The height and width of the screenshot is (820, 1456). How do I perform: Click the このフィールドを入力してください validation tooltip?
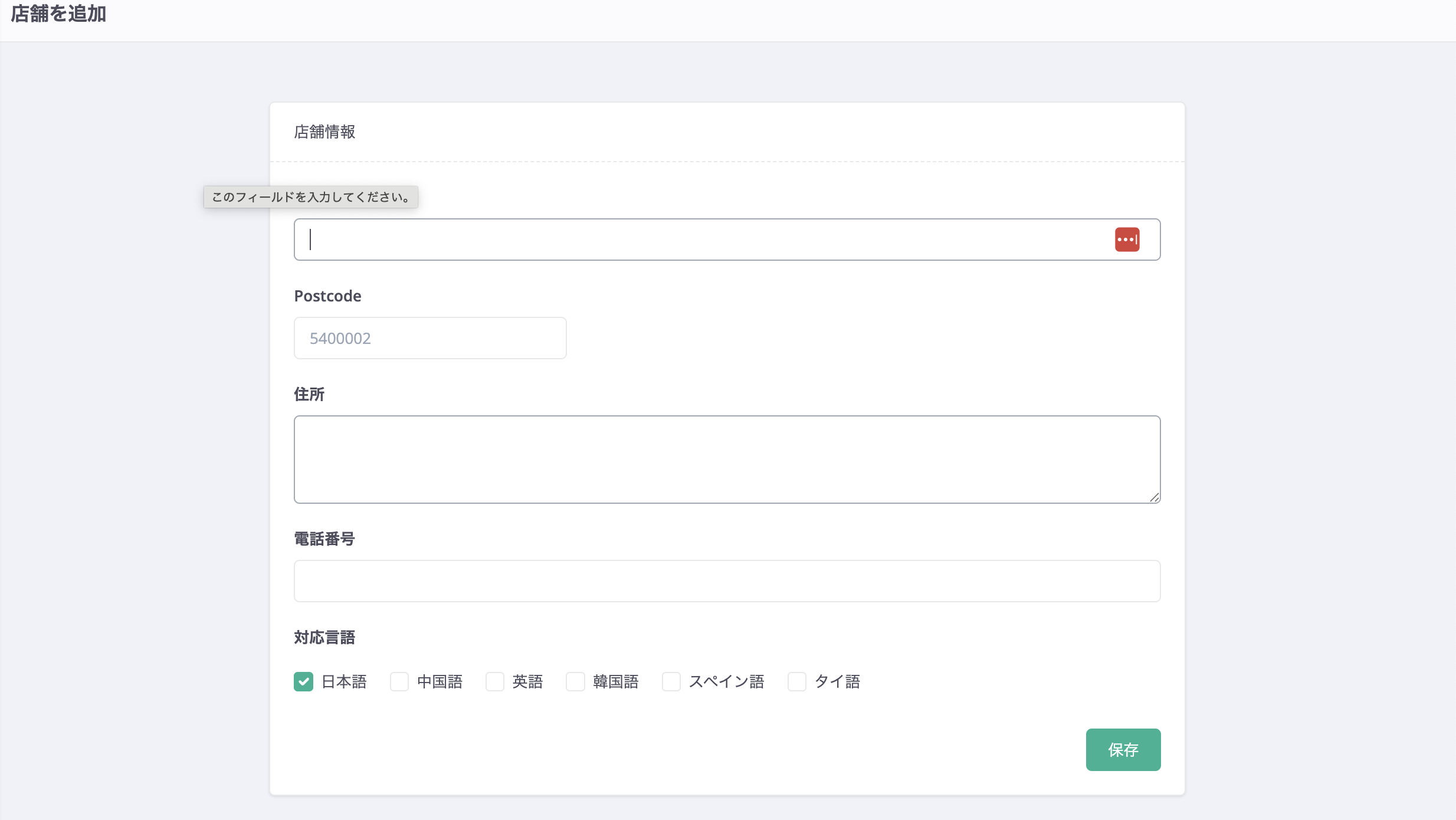pyautogui.click(x=311, y=197)
